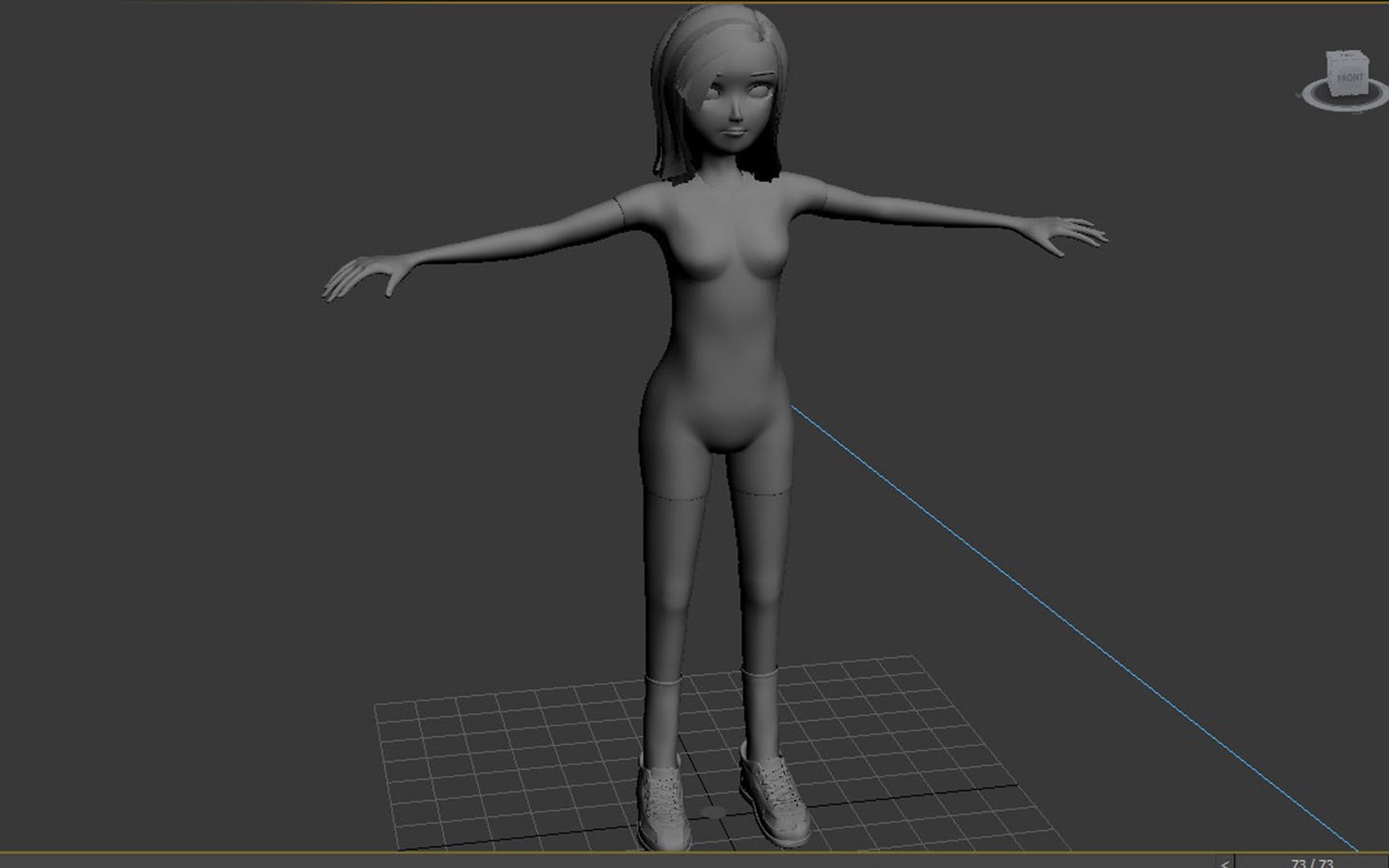This screenshot has width=1389, height=868.
Task: Click the 73 / 73 time slider handle
Action: point(1312,862)
